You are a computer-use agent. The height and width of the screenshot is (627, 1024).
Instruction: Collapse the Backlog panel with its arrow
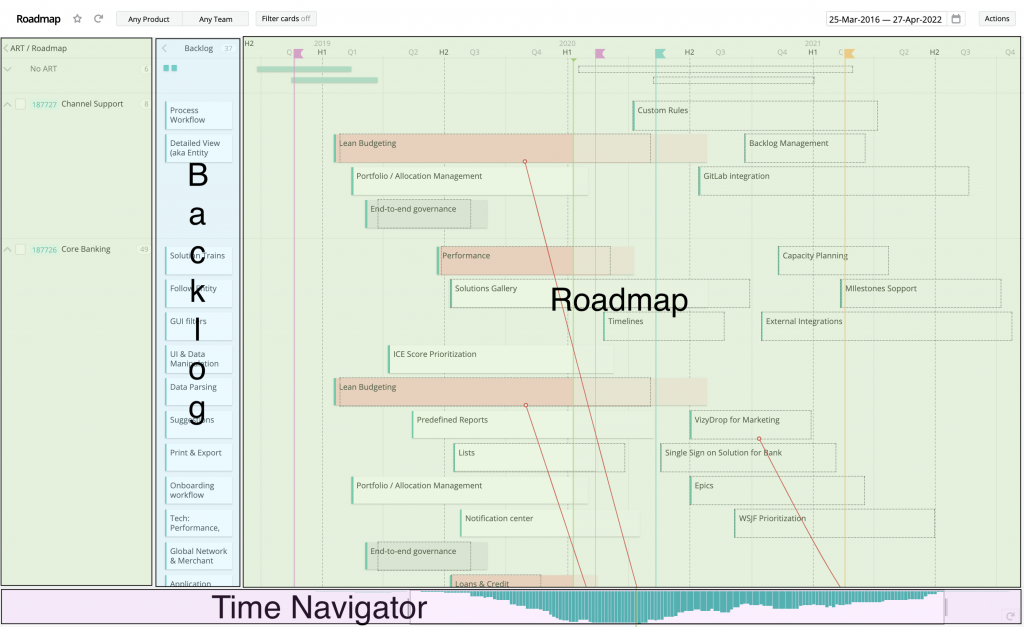[x=165, y=48]
